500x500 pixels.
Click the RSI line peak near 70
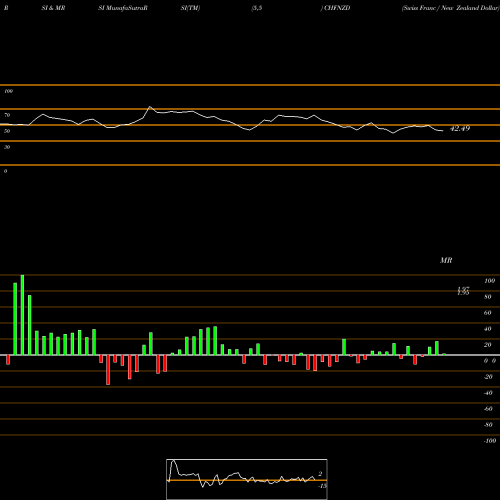150,107
